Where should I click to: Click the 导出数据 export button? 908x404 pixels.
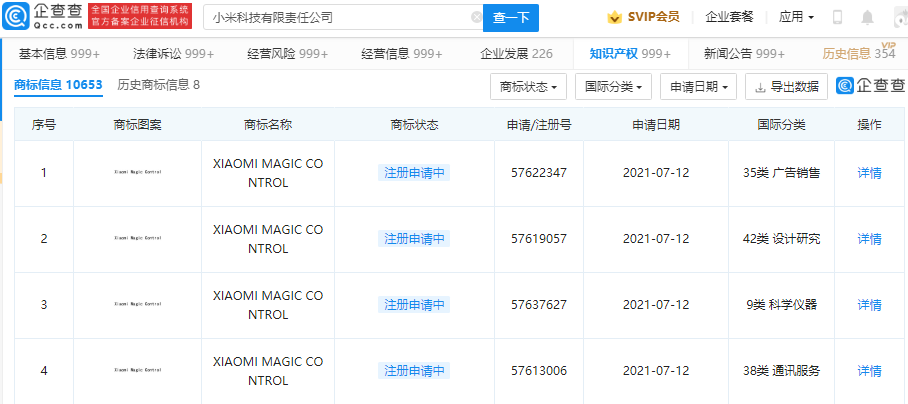click(786, 87)
